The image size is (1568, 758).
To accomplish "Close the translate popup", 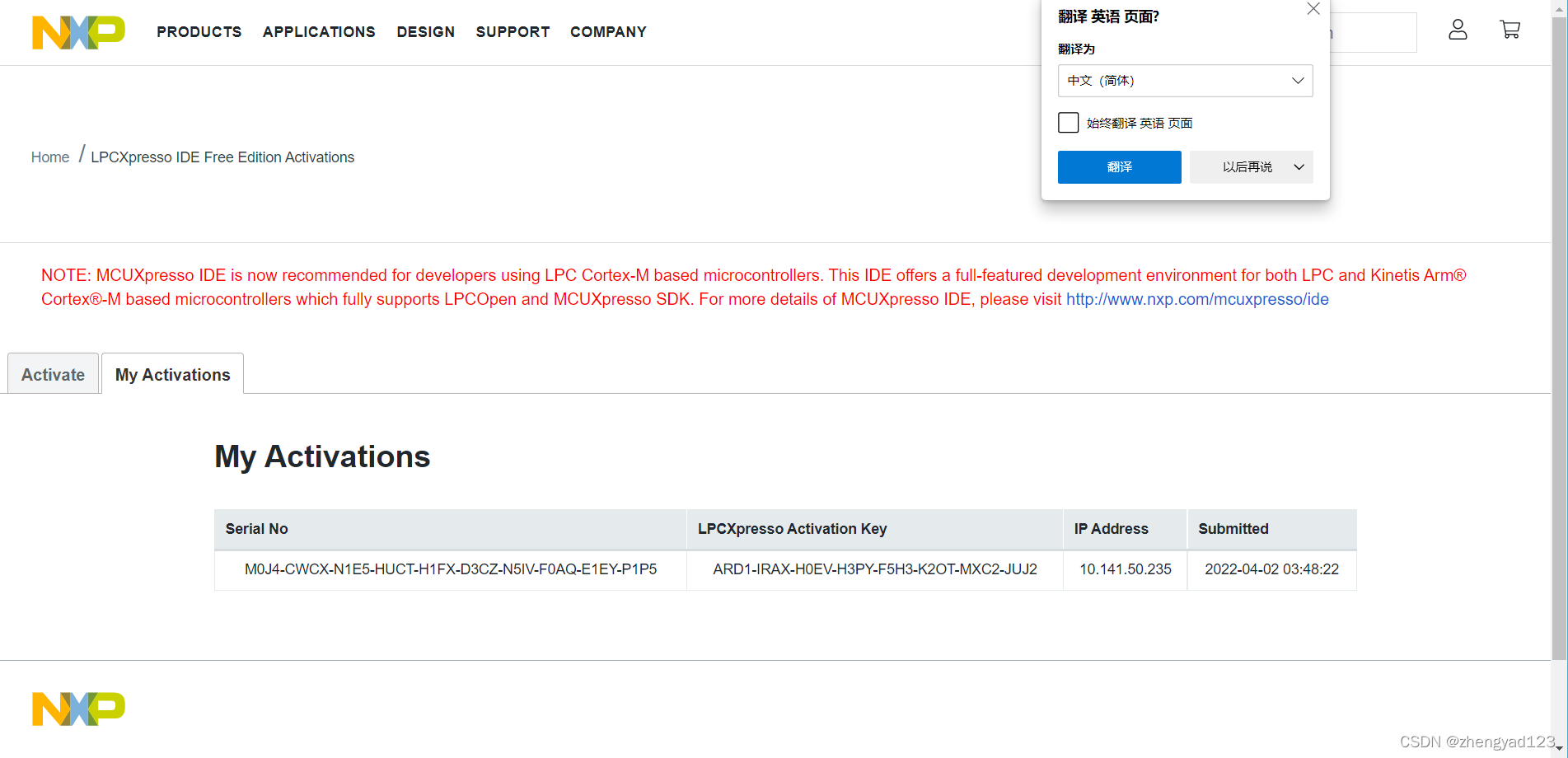I will tap(1313, 9).
